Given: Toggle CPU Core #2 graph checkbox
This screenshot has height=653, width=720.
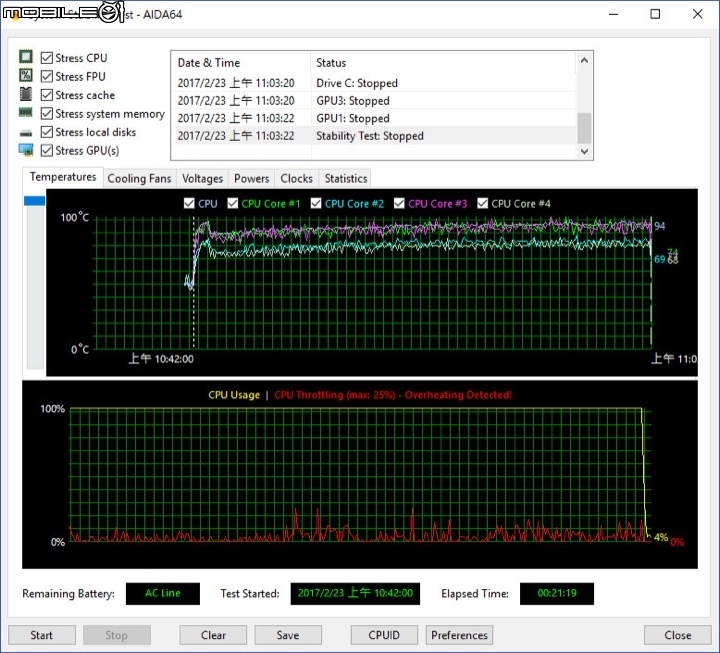Looking at the screenshot, I should [x=316, y=203].
